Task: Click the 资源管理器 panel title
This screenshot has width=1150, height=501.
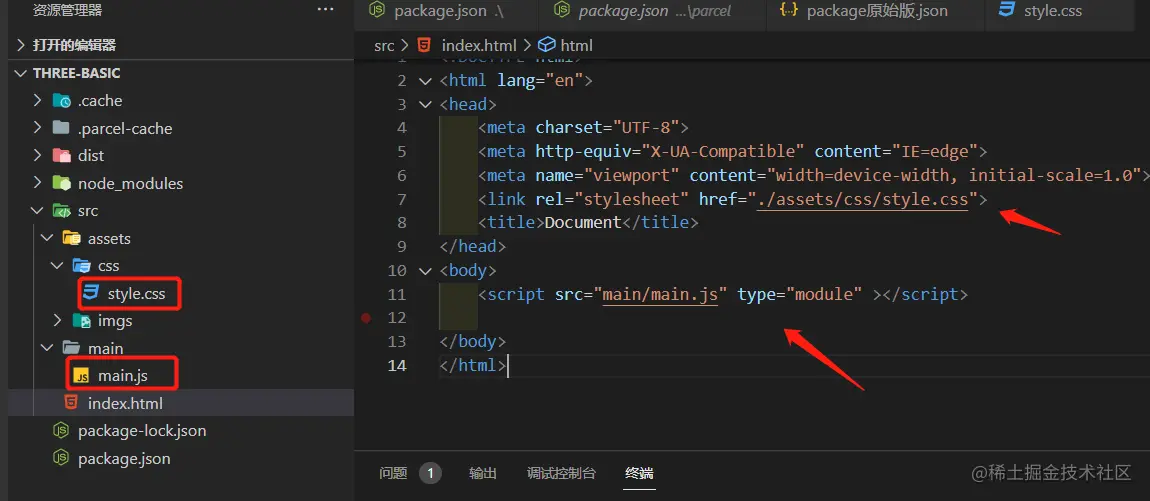Action: tap(67, 10)
